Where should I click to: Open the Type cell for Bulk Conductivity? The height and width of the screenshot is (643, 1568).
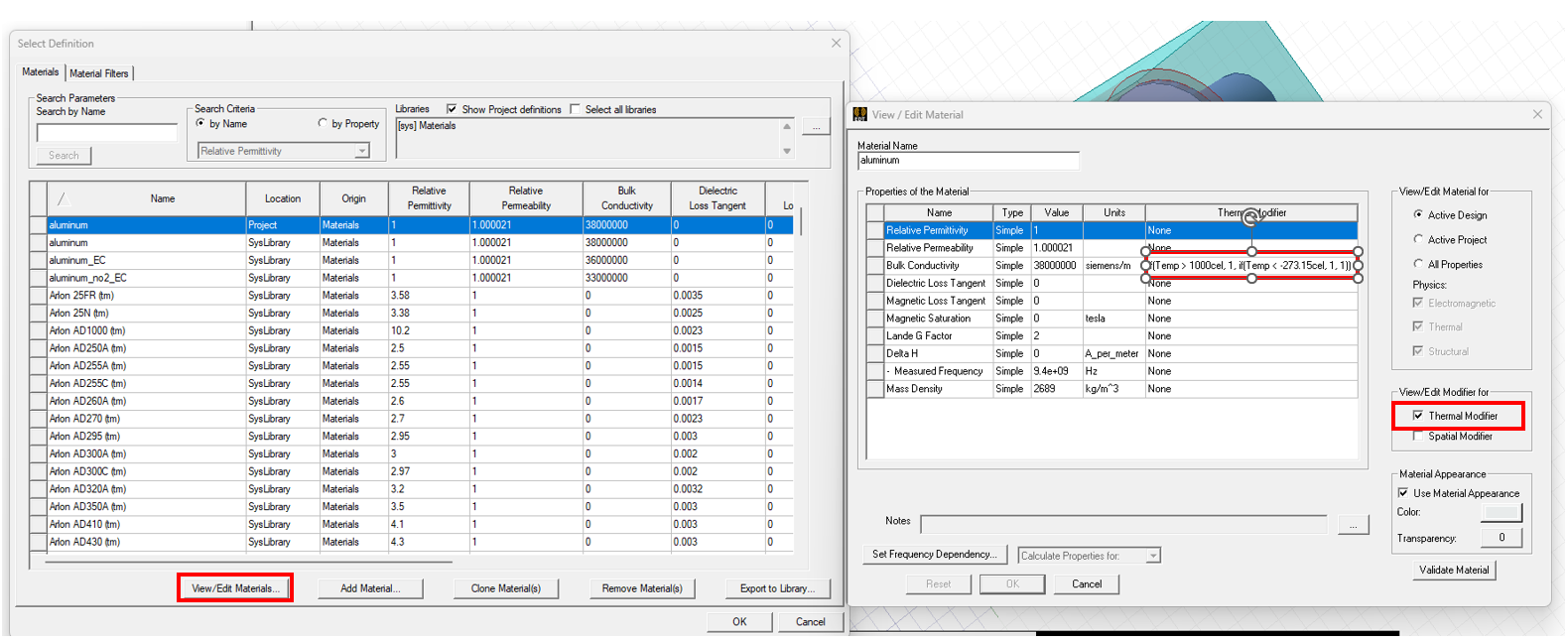pos(1009,266)
